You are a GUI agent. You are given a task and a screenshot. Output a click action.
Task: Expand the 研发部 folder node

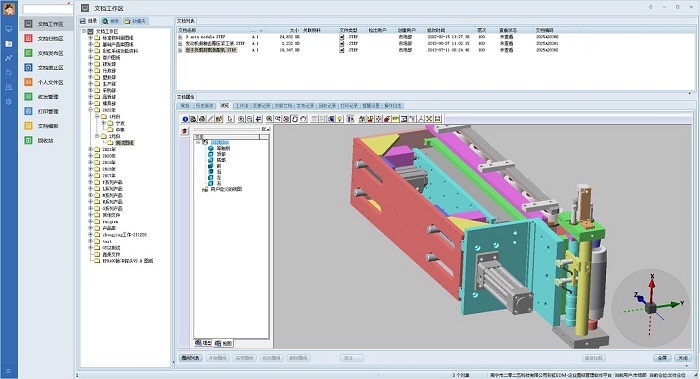point(91,64)
